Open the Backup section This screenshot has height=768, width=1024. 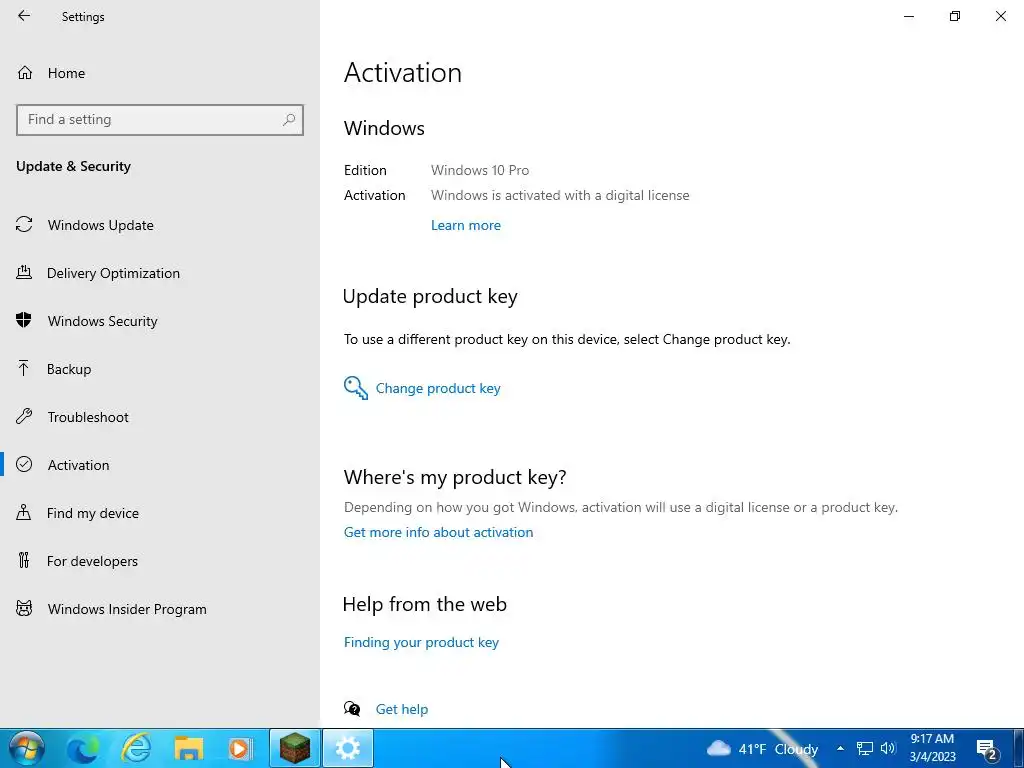click(160, 369)
